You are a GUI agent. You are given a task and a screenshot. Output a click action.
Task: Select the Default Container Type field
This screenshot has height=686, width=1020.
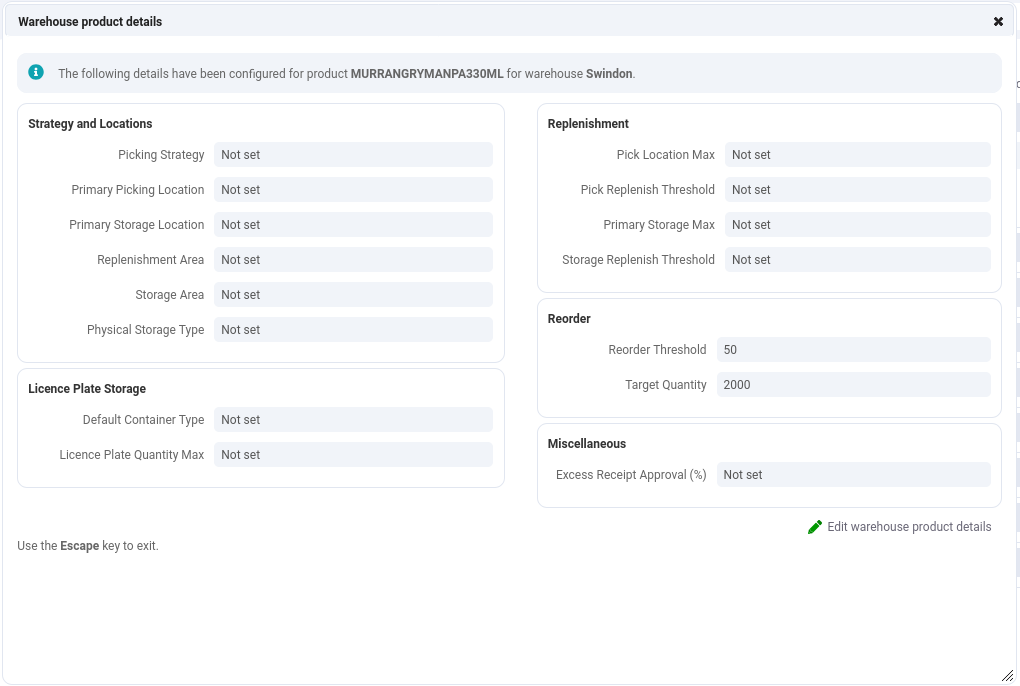pyautogui.click(x=353, y=420)
